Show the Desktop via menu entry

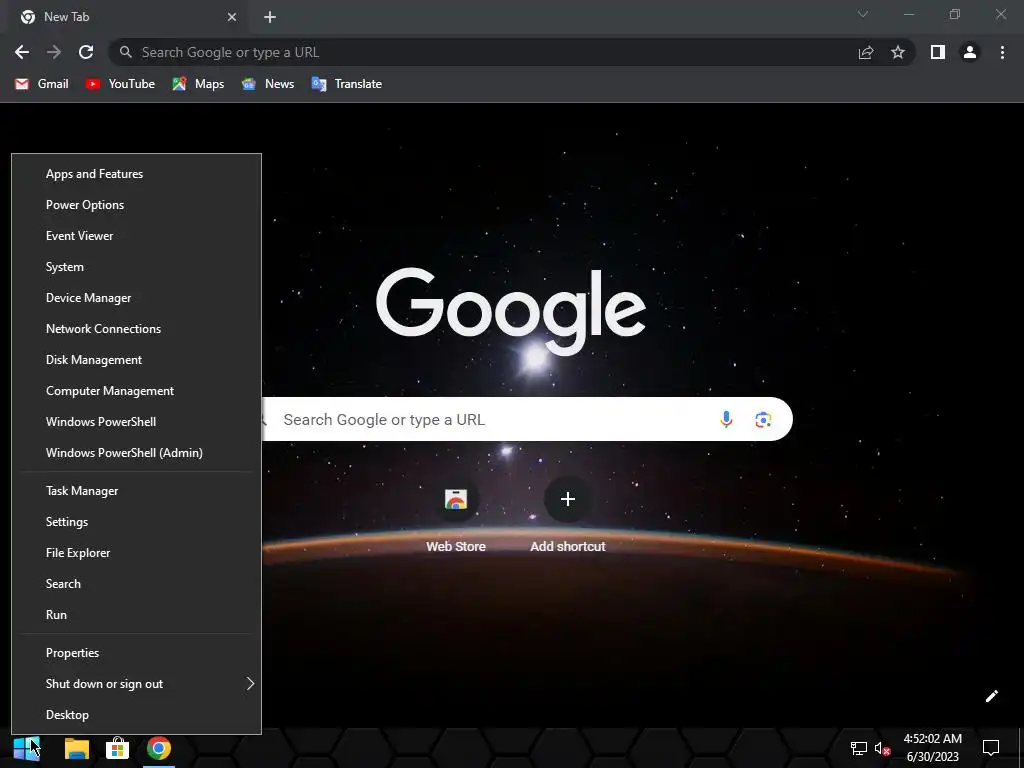coord(136,715)
